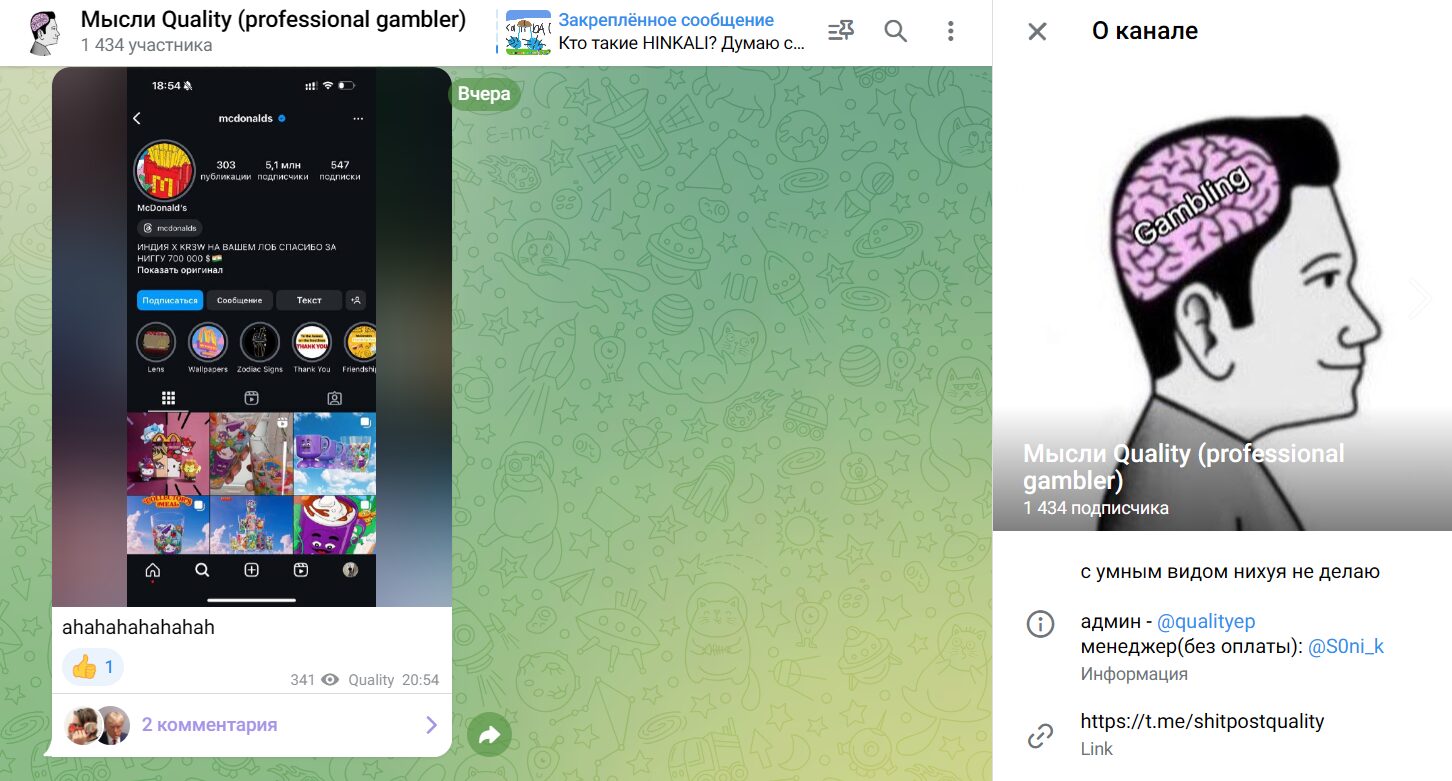Close the channel info panel
This screenshot has height=781, width=1452.
(x=1037, y=32)
